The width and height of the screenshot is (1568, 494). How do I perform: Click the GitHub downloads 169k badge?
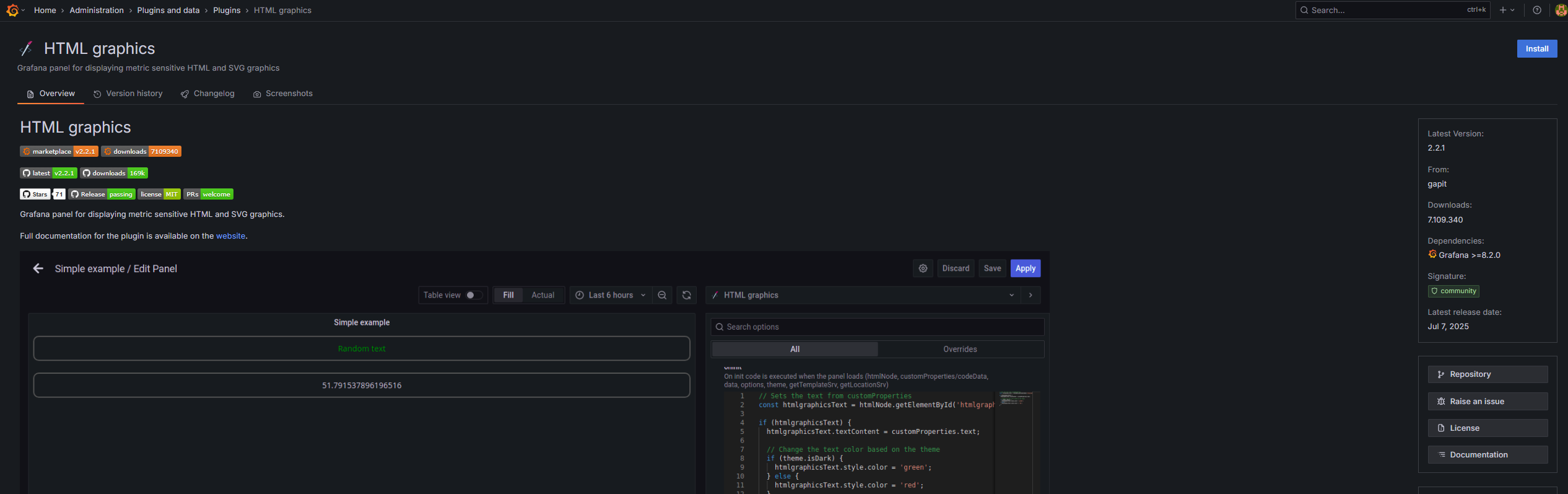pyautogui.click(x=114, y=173)
